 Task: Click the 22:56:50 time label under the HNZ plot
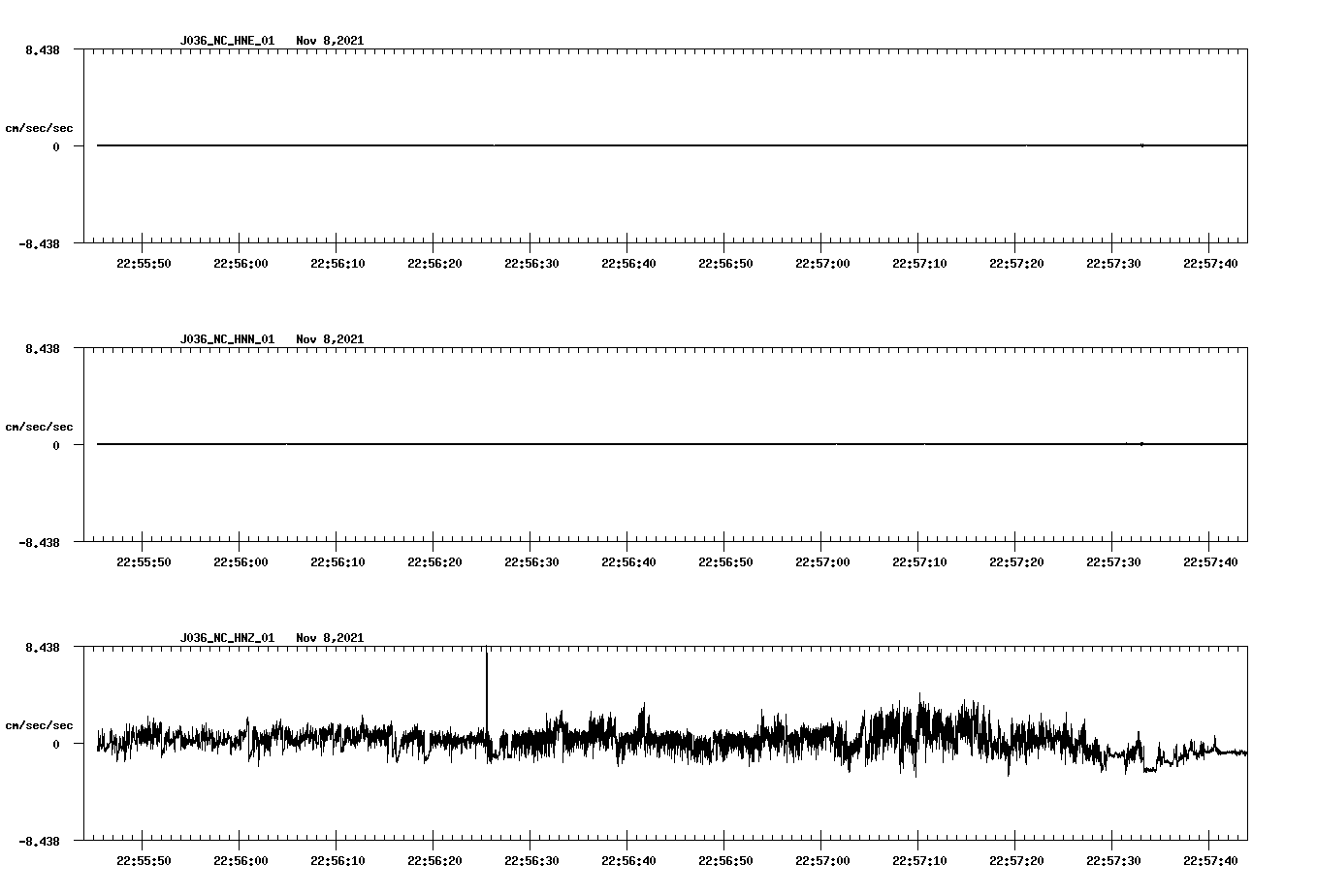725,861
